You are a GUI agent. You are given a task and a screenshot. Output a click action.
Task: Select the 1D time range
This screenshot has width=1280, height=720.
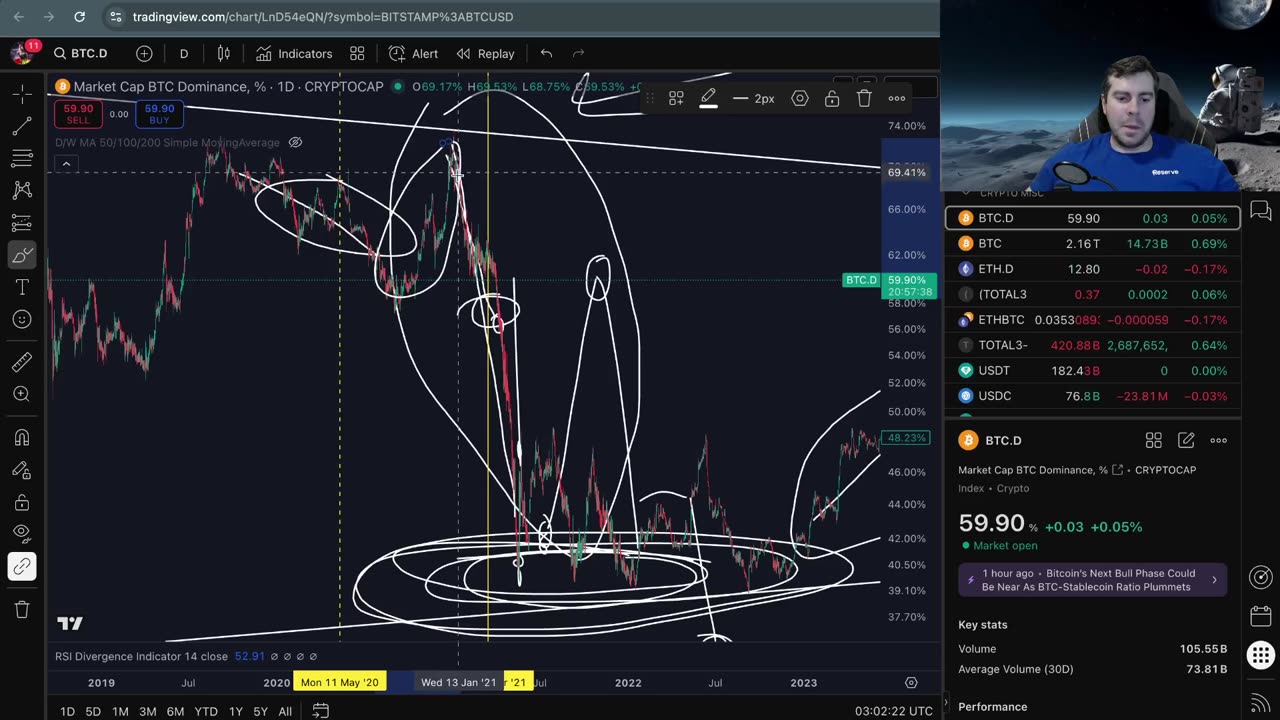[67, 711]
